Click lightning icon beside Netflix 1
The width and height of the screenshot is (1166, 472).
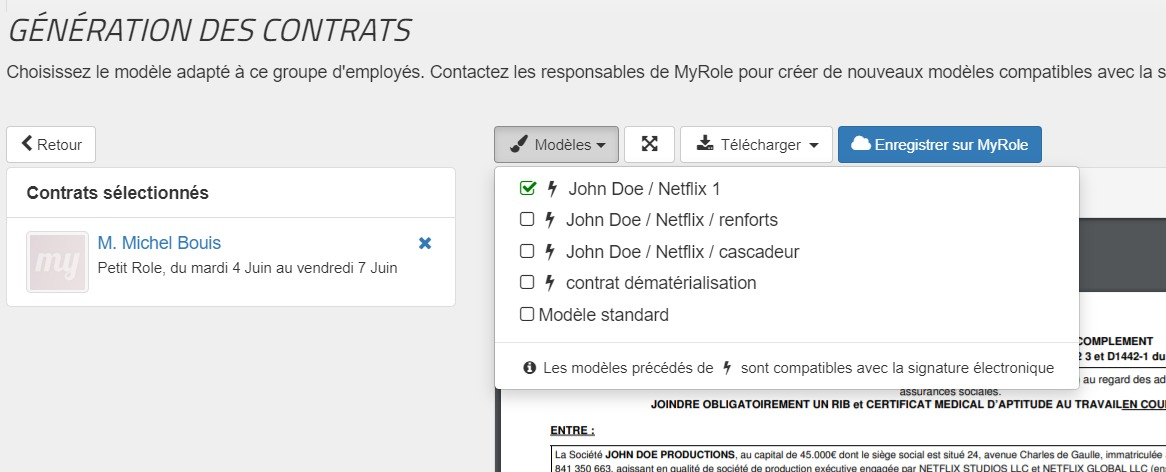pos(553,189)
